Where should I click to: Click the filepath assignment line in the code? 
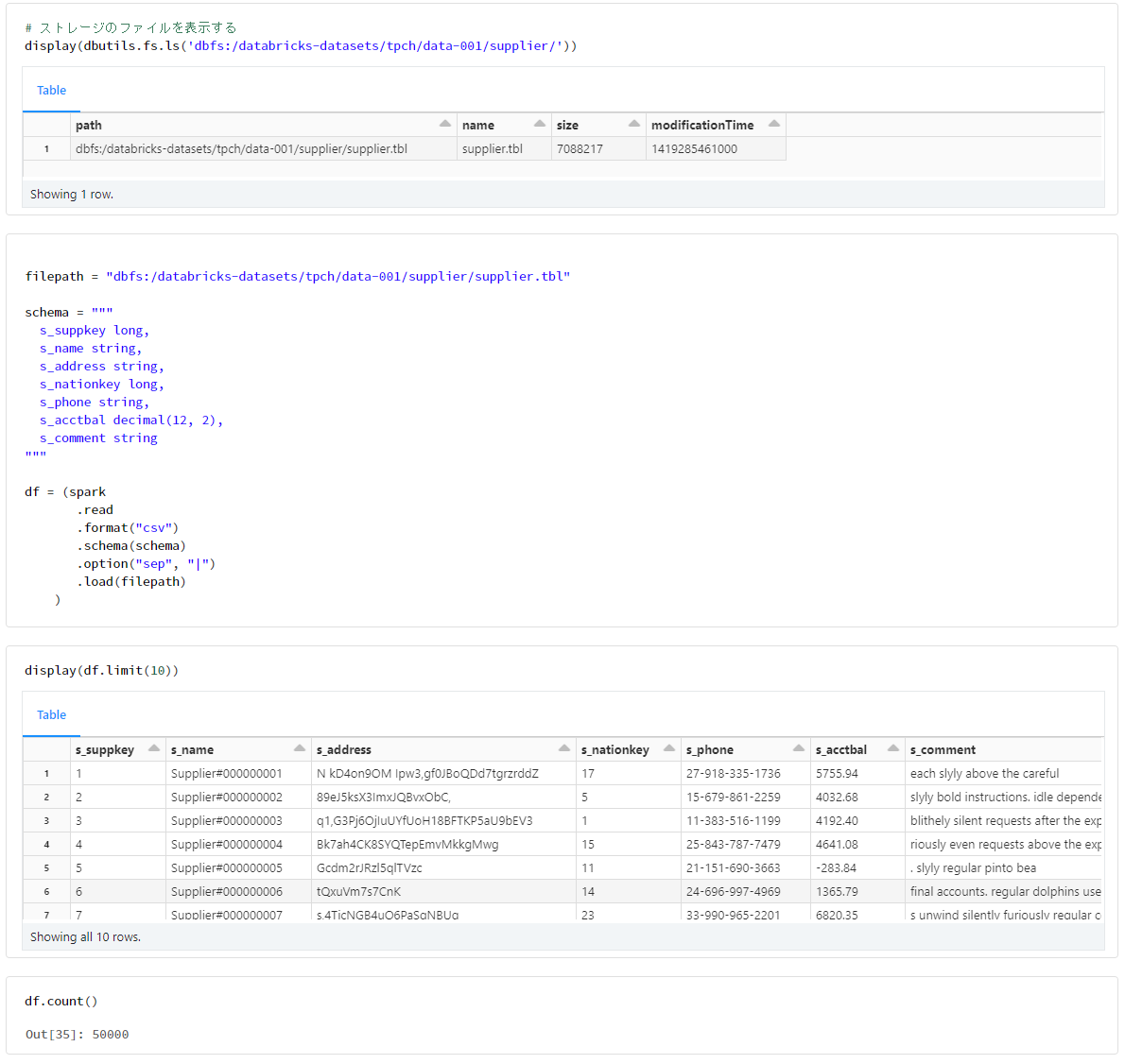point(284,276)
